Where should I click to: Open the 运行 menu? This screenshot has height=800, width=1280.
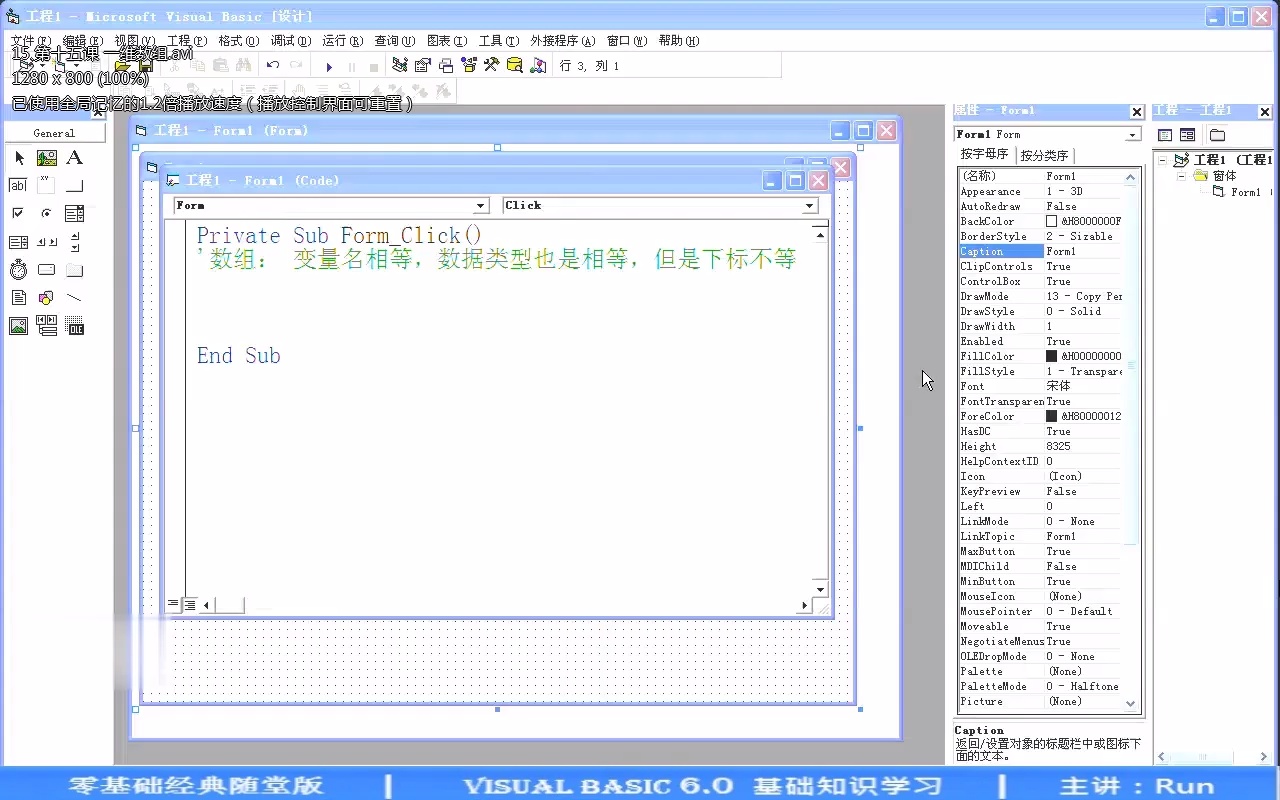point(339,41)
